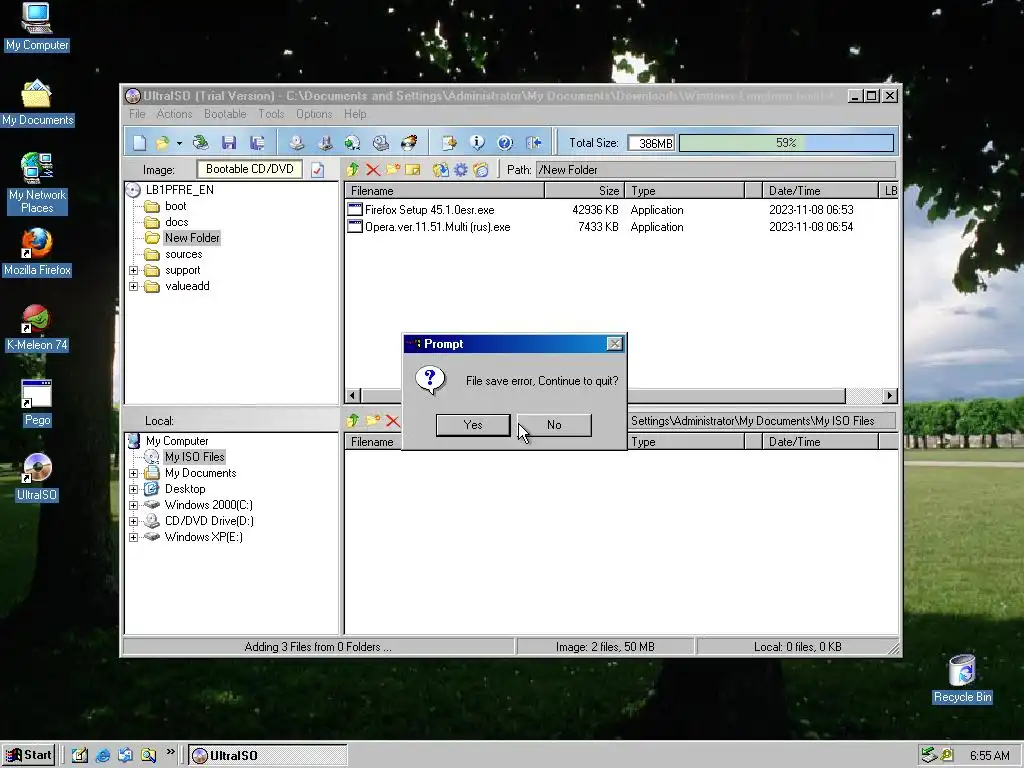
Task: Expand Windows XP(E:) drive node
Action: coord(134,537)
